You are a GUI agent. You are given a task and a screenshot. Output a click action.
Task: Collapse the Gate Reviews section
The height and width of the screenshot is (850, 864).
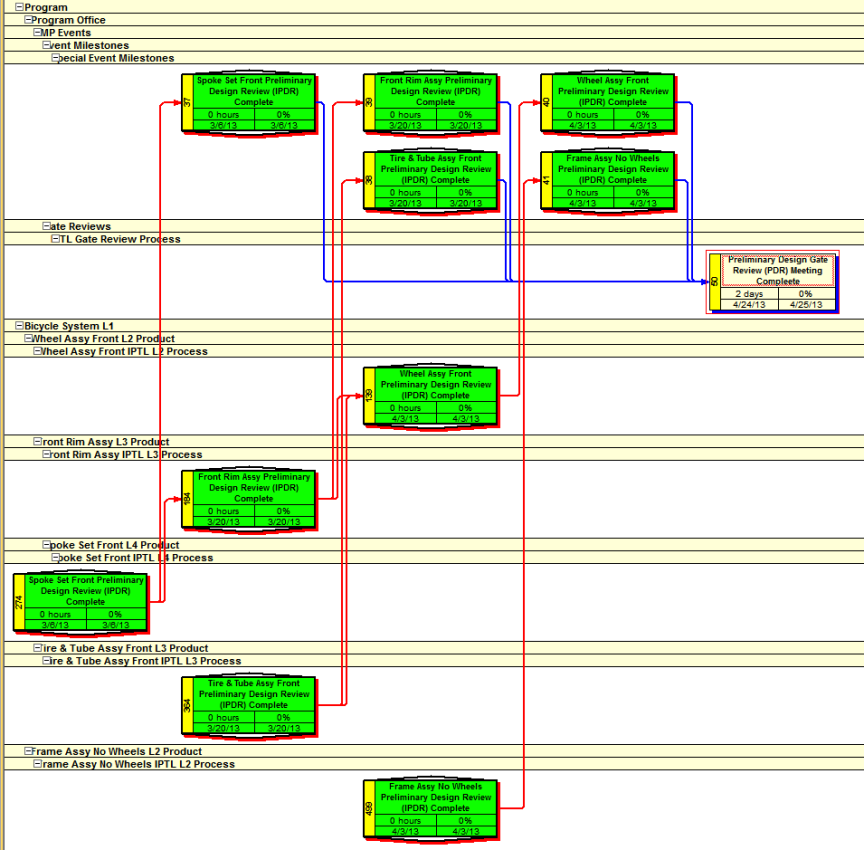[46, 227]
